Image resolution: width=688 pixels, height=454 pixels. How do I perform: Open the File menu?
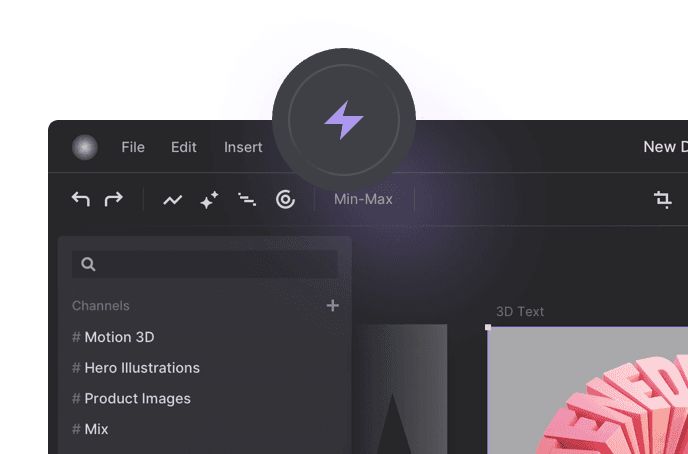tap(133, 147)
